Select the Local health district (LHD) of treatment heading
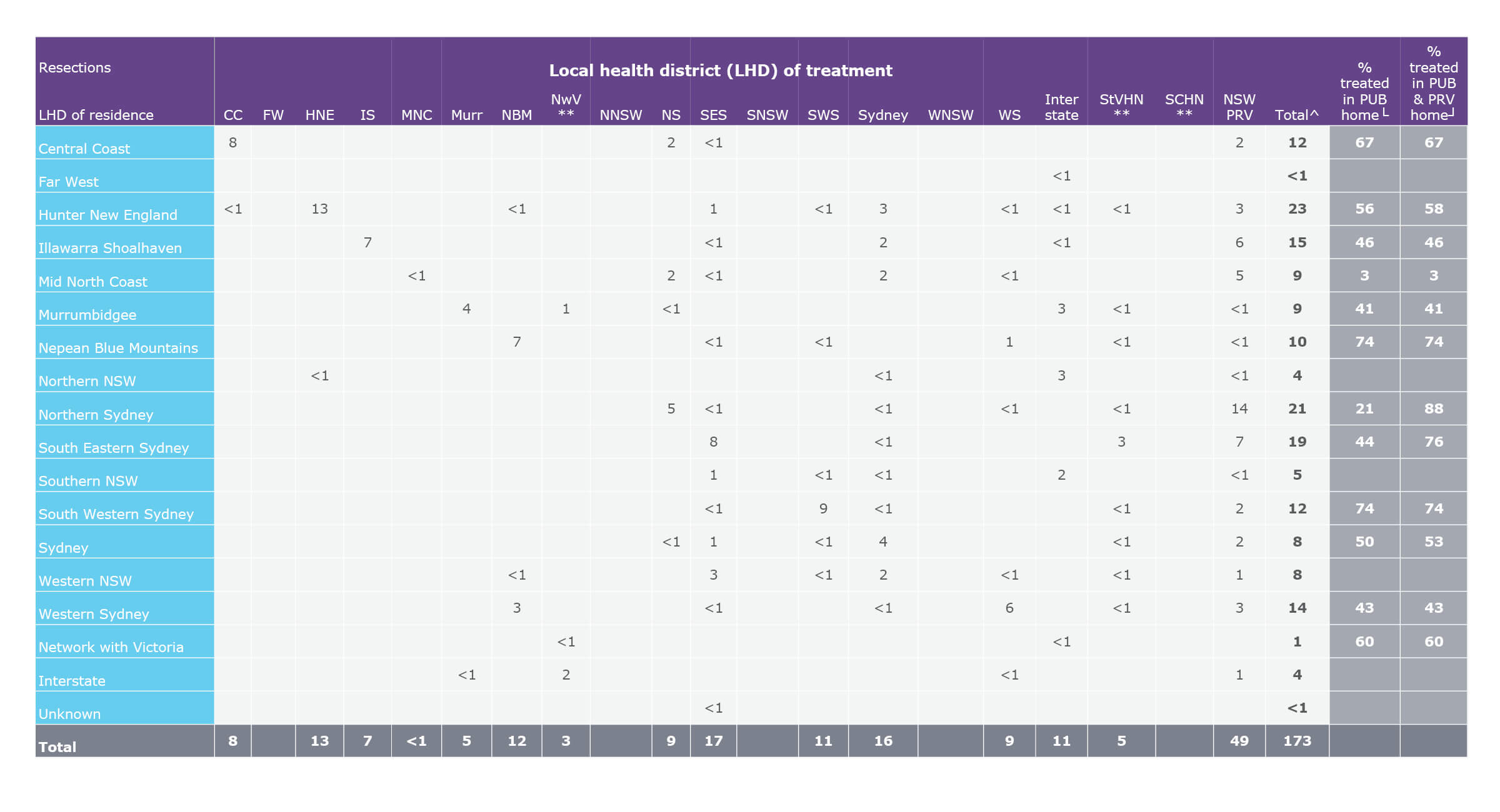Viewport: 1500px width, 812px height. tap(720, 70)
